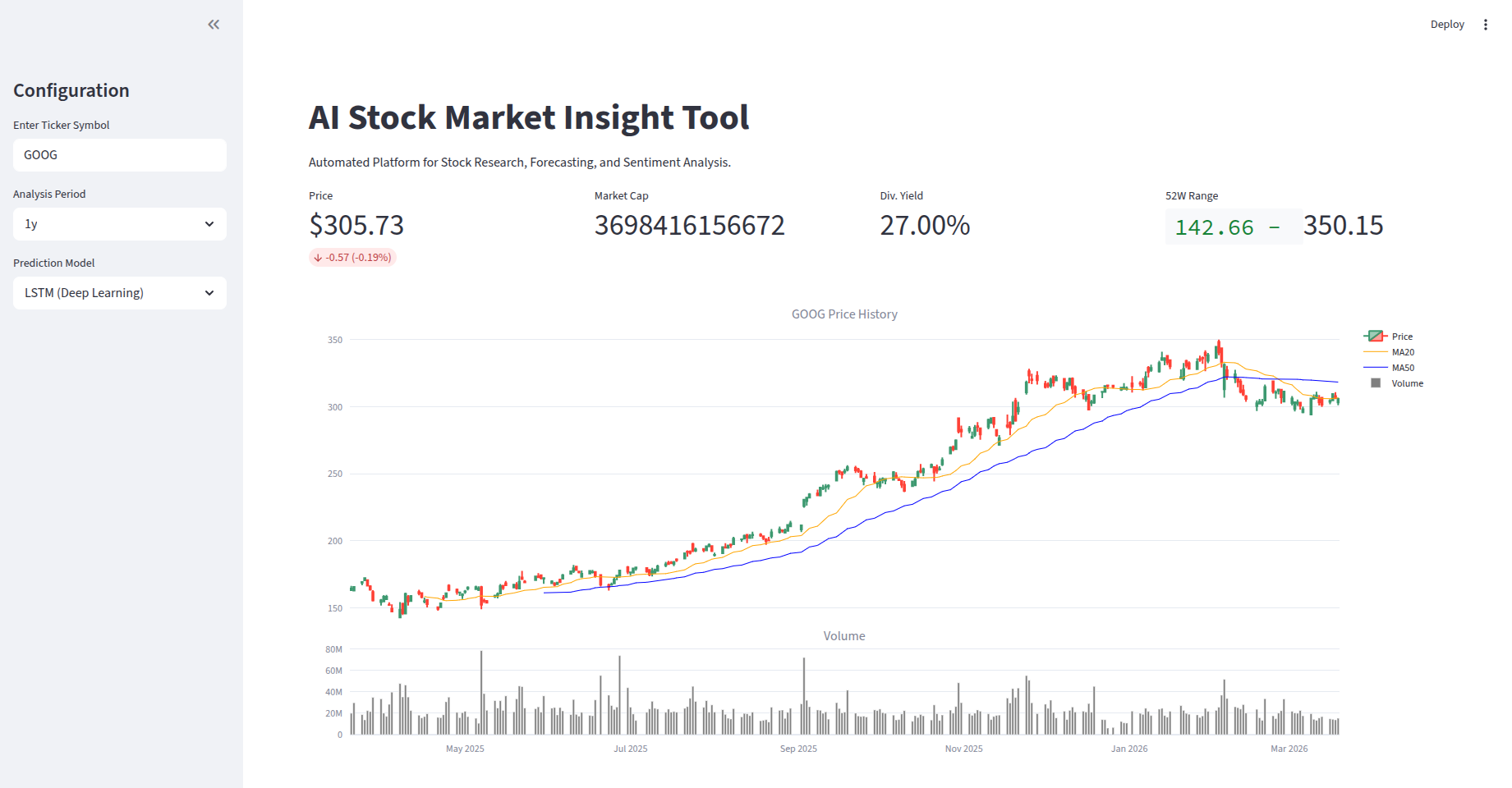Click the GOOG Price History chart title

pyautogui.click(x=843, y=314)
